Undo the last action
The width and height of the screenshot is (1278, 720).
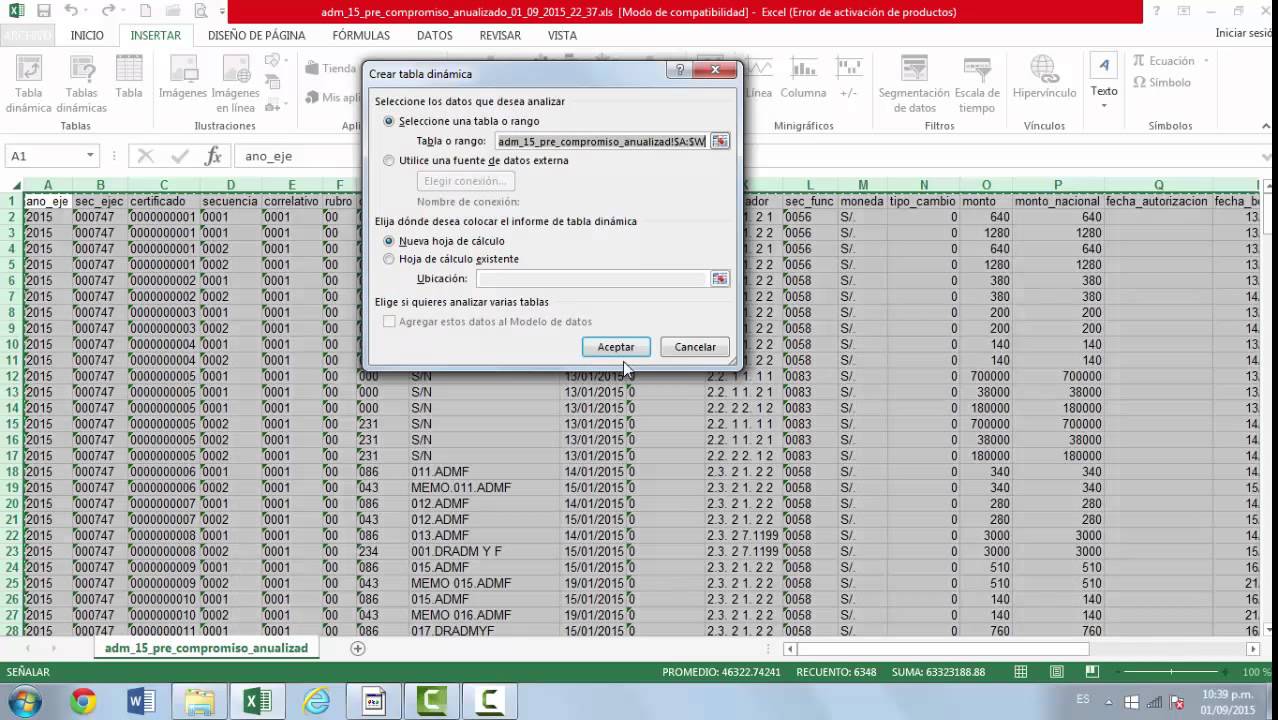pos(71,11)
